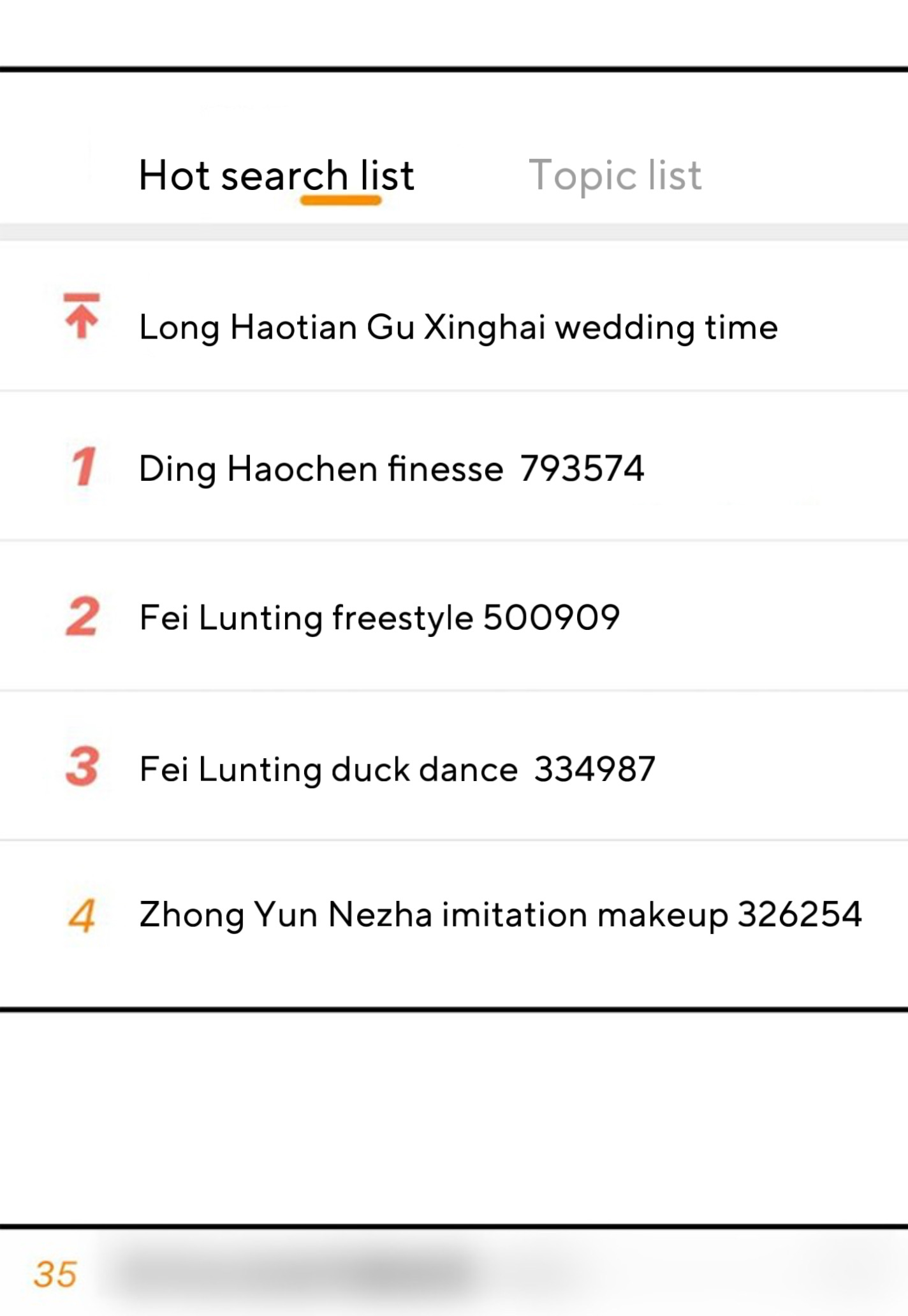Open the Fei Lunting freestyle search
Image resolution: width=908 pixels, height=1316 pixels.
(306, 618)
